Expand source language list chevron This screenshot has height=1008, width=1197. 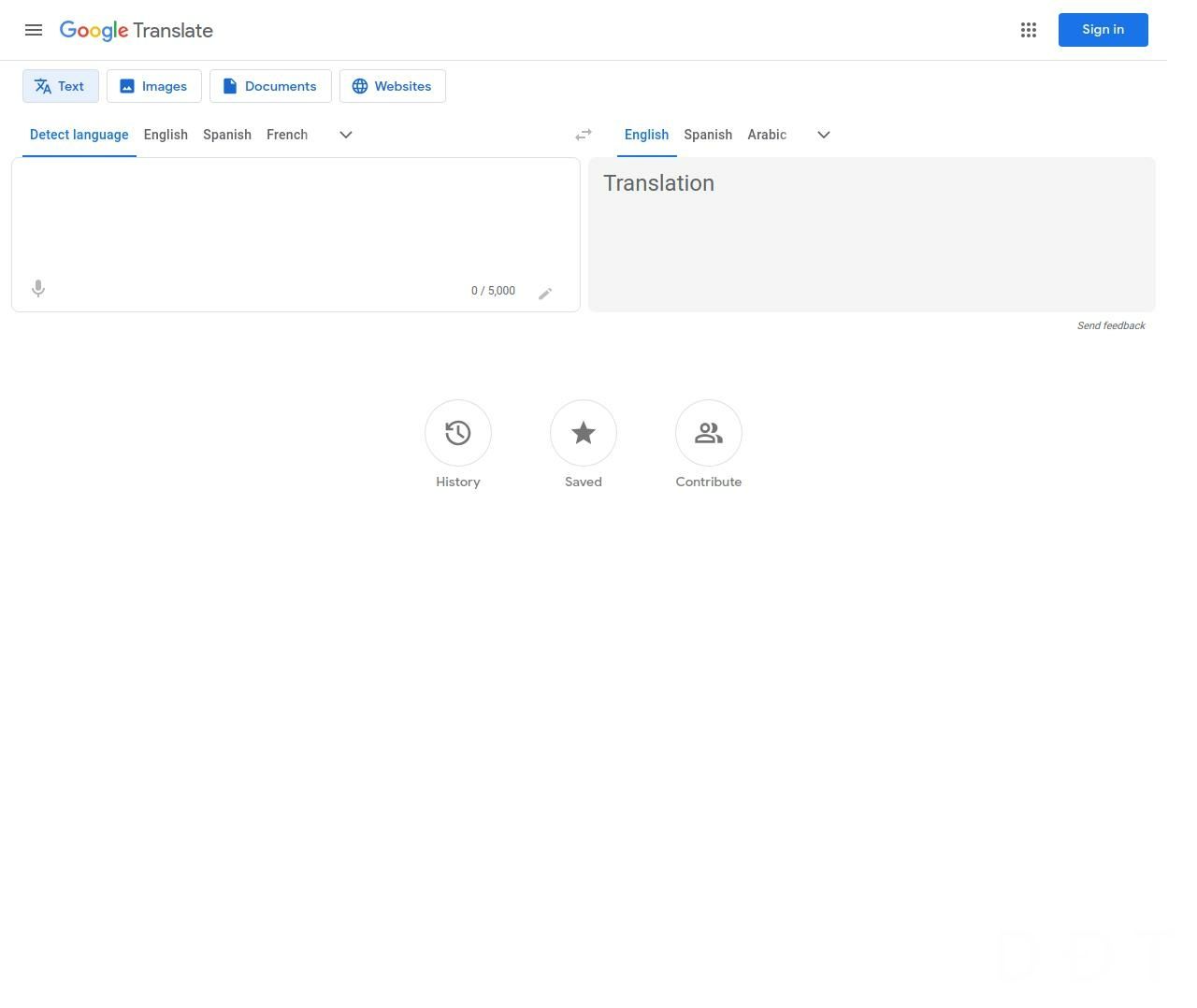point(346,135)
